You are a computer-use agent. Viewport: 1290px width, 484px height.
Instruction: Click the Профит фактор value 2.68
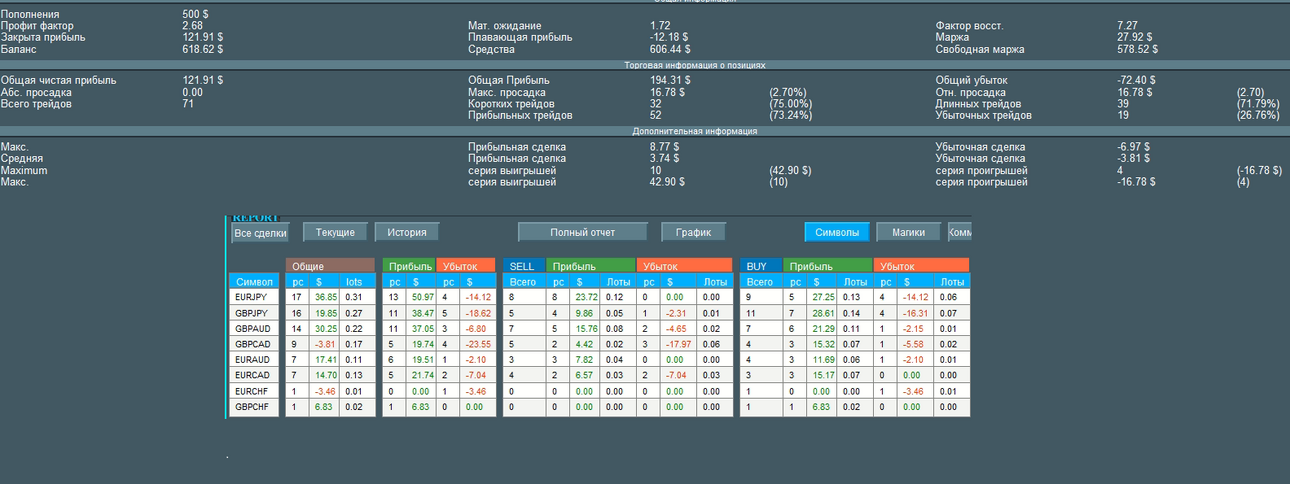point(193,25)
